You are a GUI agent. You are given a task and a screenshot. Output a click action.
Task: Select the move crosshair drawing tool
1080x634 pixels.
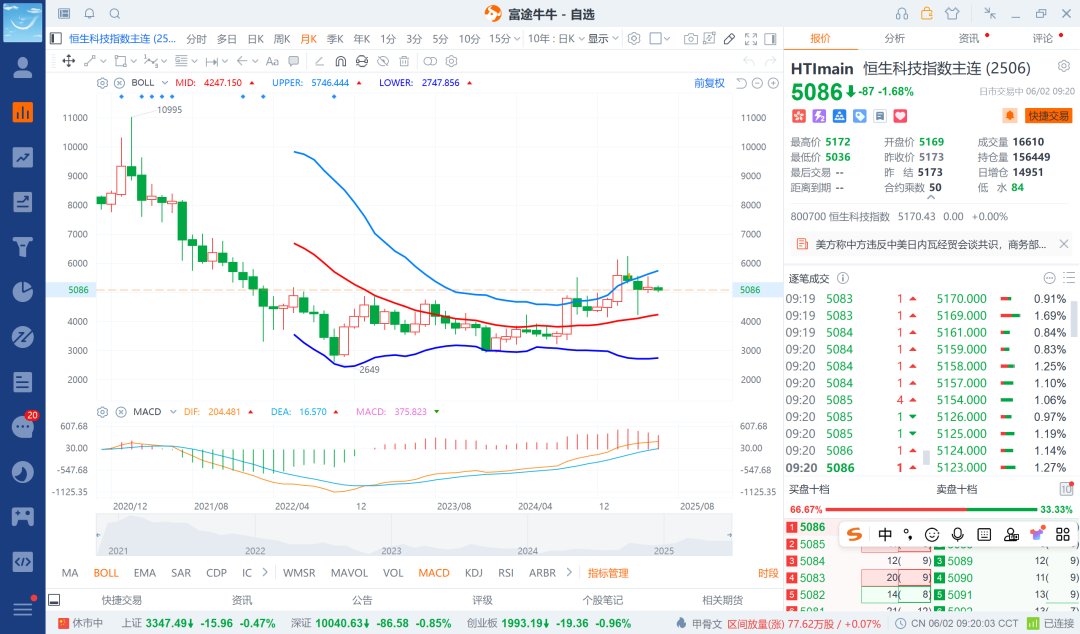point(69,61)
